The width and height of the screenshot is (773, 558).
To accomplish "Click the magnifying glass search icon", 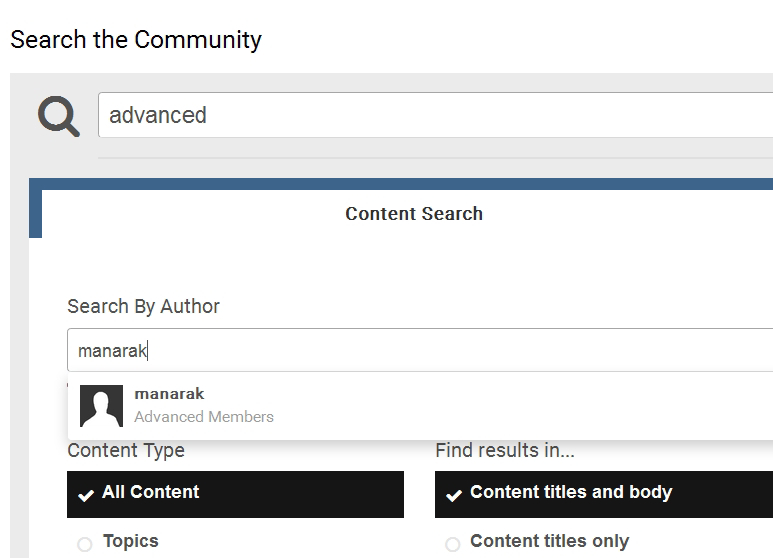I will coord(59,116).
